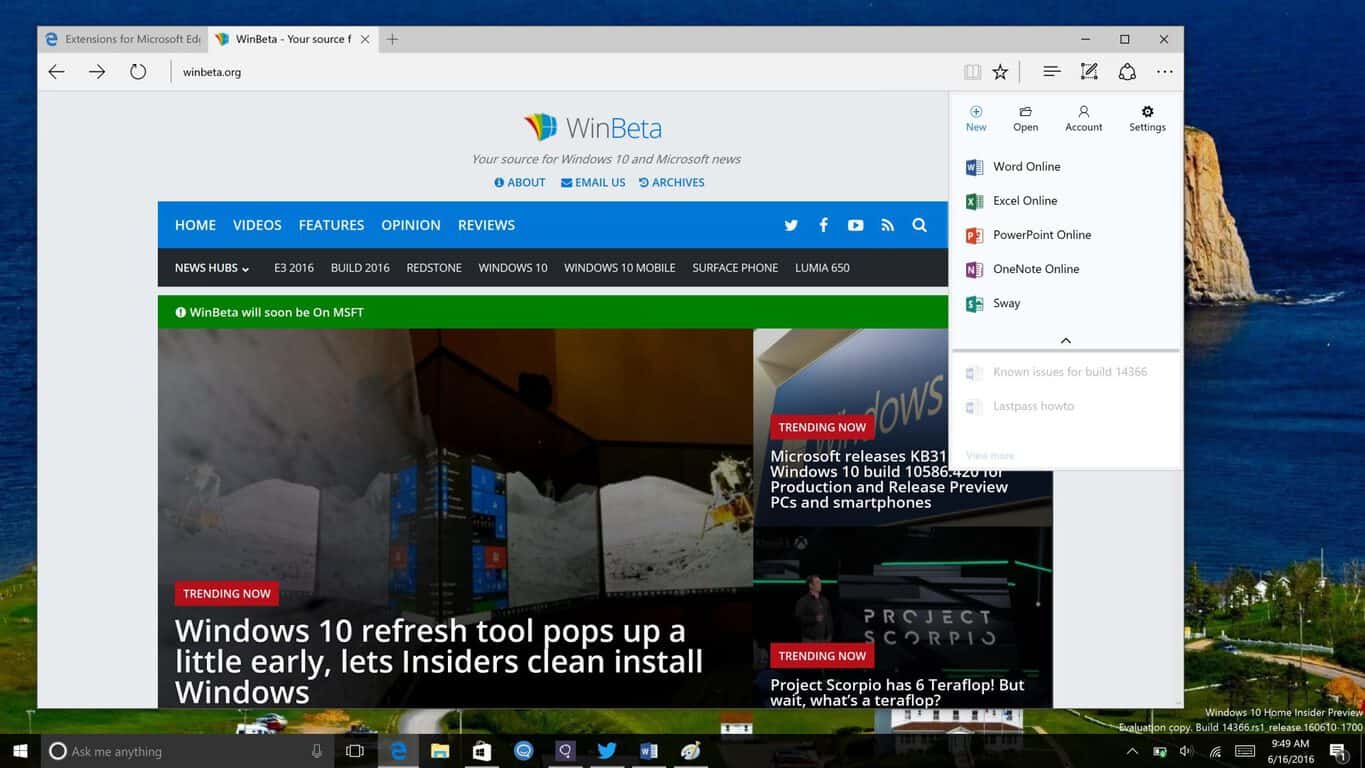1365x768 pixels.
Task: Open Edge More actions ellipsis menu
Action: click(x=1165, y=72)
